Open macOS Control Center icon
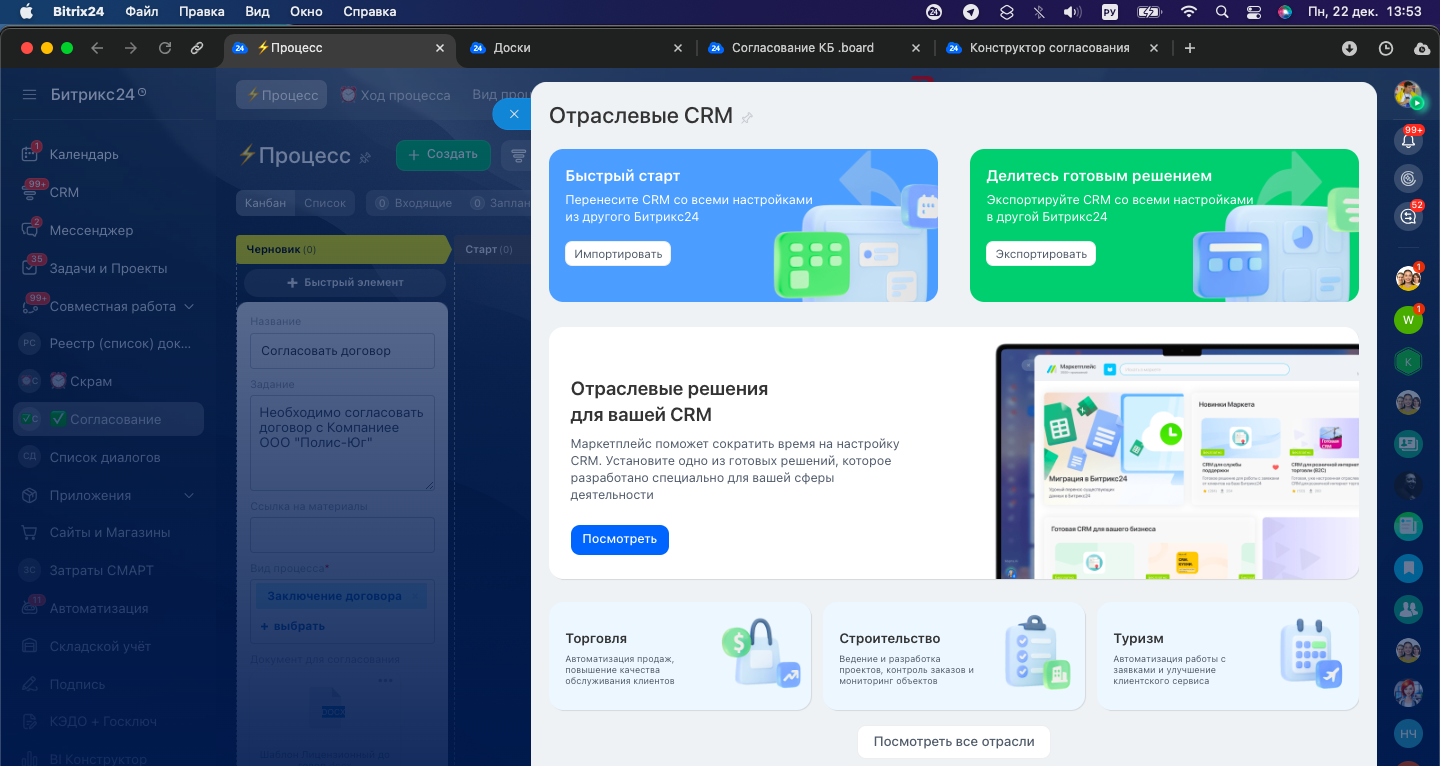 click(1254, 12)
